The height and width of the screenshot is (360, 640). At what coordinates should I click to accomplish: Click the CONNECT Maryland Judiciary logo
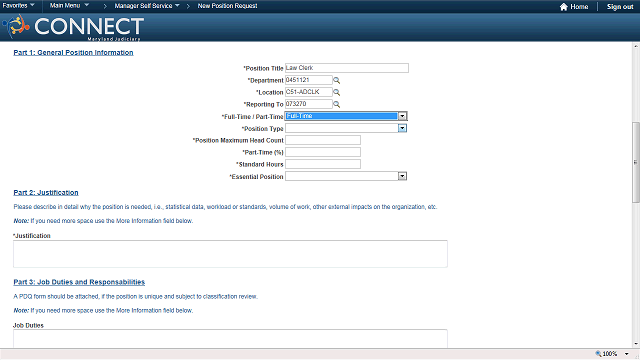(x=73, y=27)
